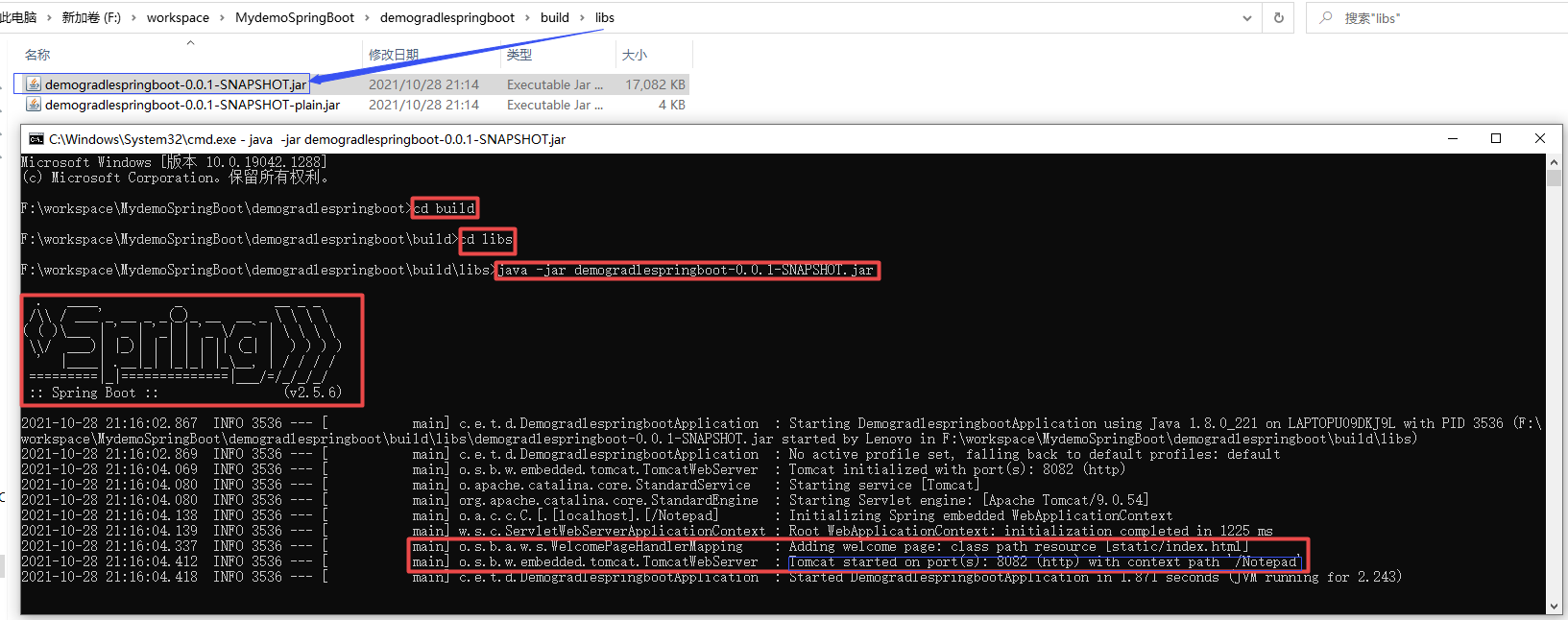
Task: Click 'No active profile set' log line
Action: tap(1034, 454)
